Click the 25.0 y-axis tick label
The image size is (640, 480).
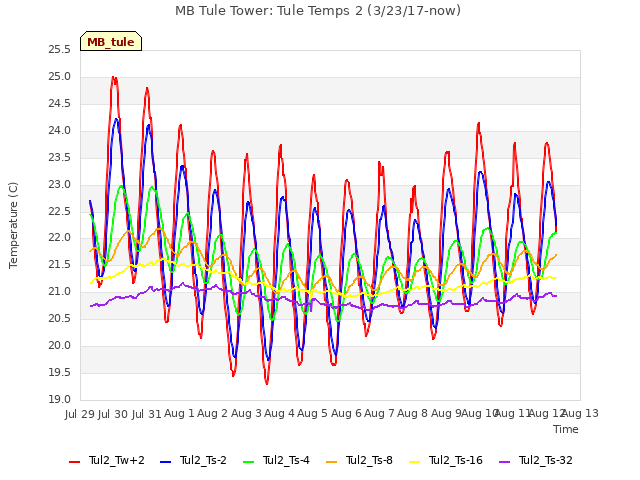59,77
